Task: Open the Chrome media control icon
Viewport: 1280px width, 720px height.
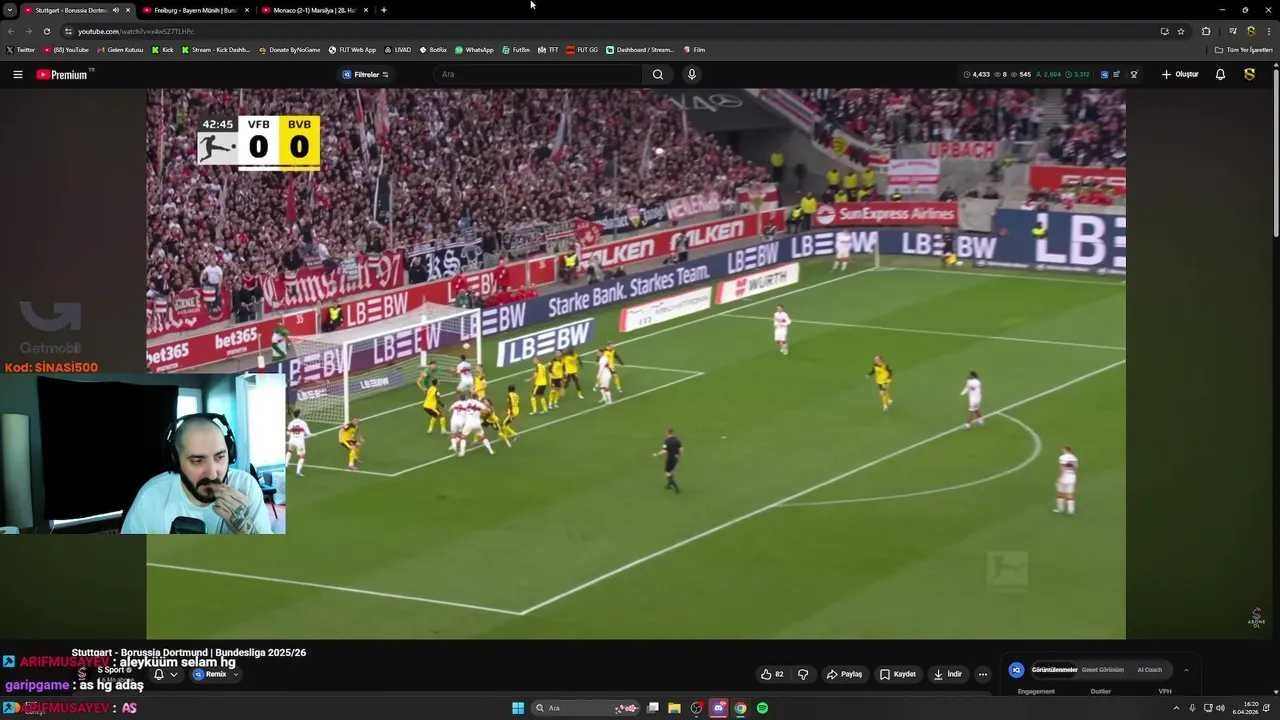Action: [x=1232, y=31]
